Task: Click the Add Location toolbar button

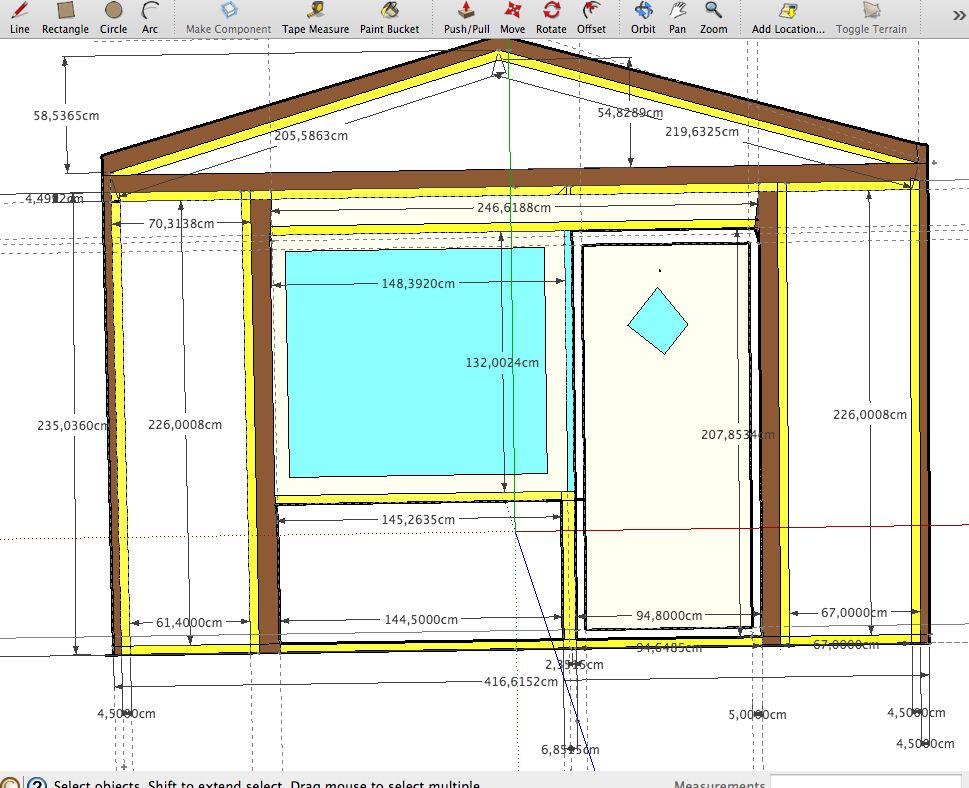Action: (788, 18)
